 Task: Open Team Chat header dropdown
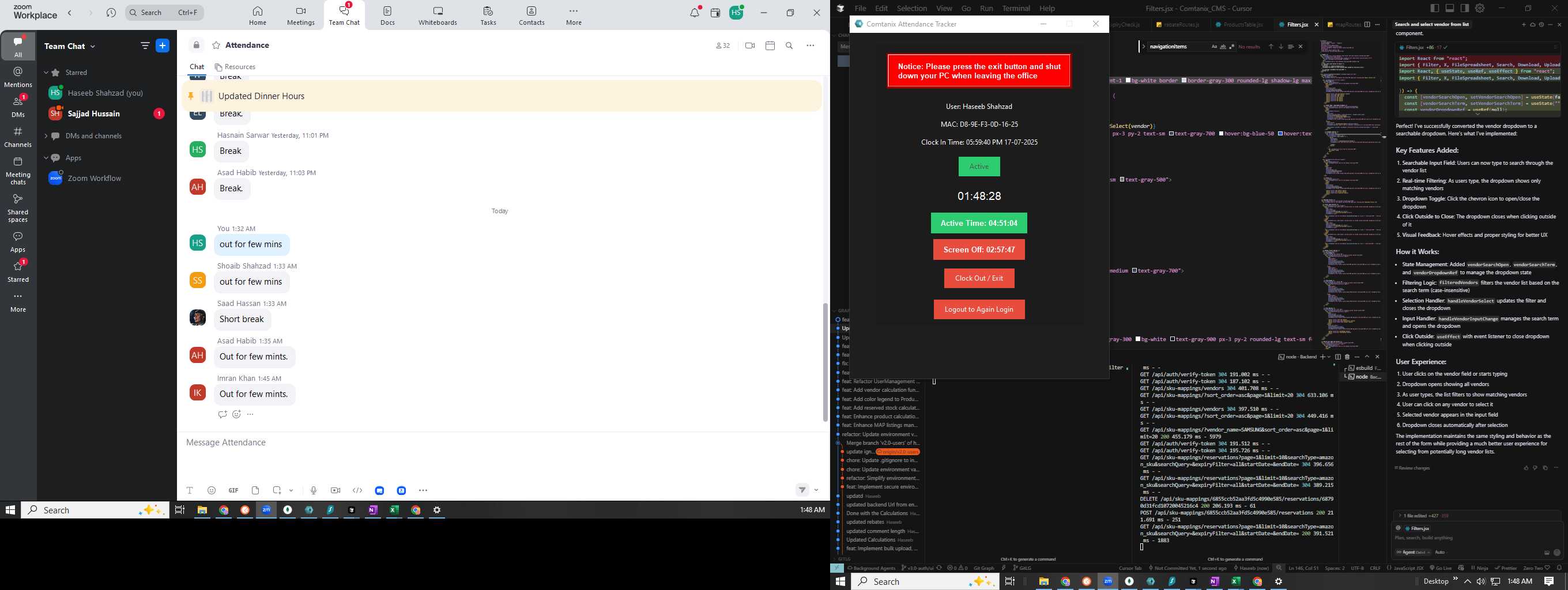pyautogui.click(x=70, y=46)
